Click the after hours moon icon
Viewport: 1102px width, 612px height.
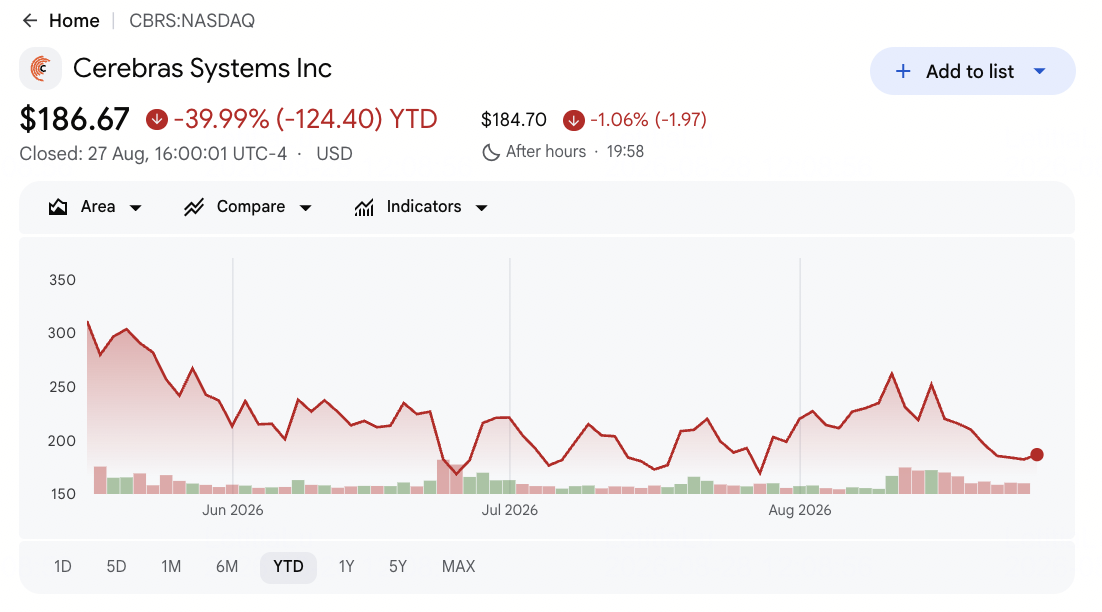coord(491,152)
